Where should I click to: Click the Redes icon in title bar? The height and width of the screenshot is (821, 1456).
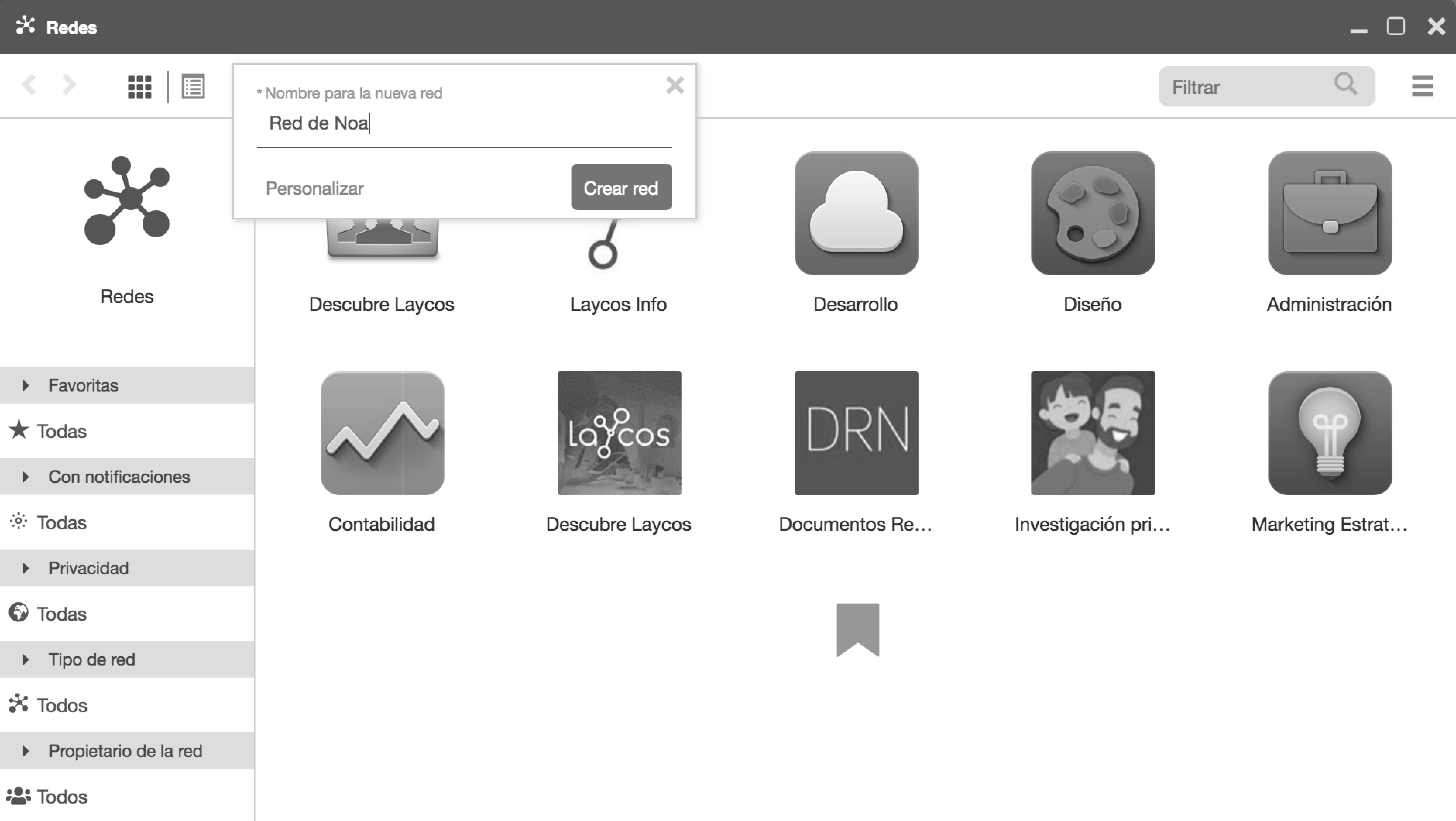click(x=25, y=26)
